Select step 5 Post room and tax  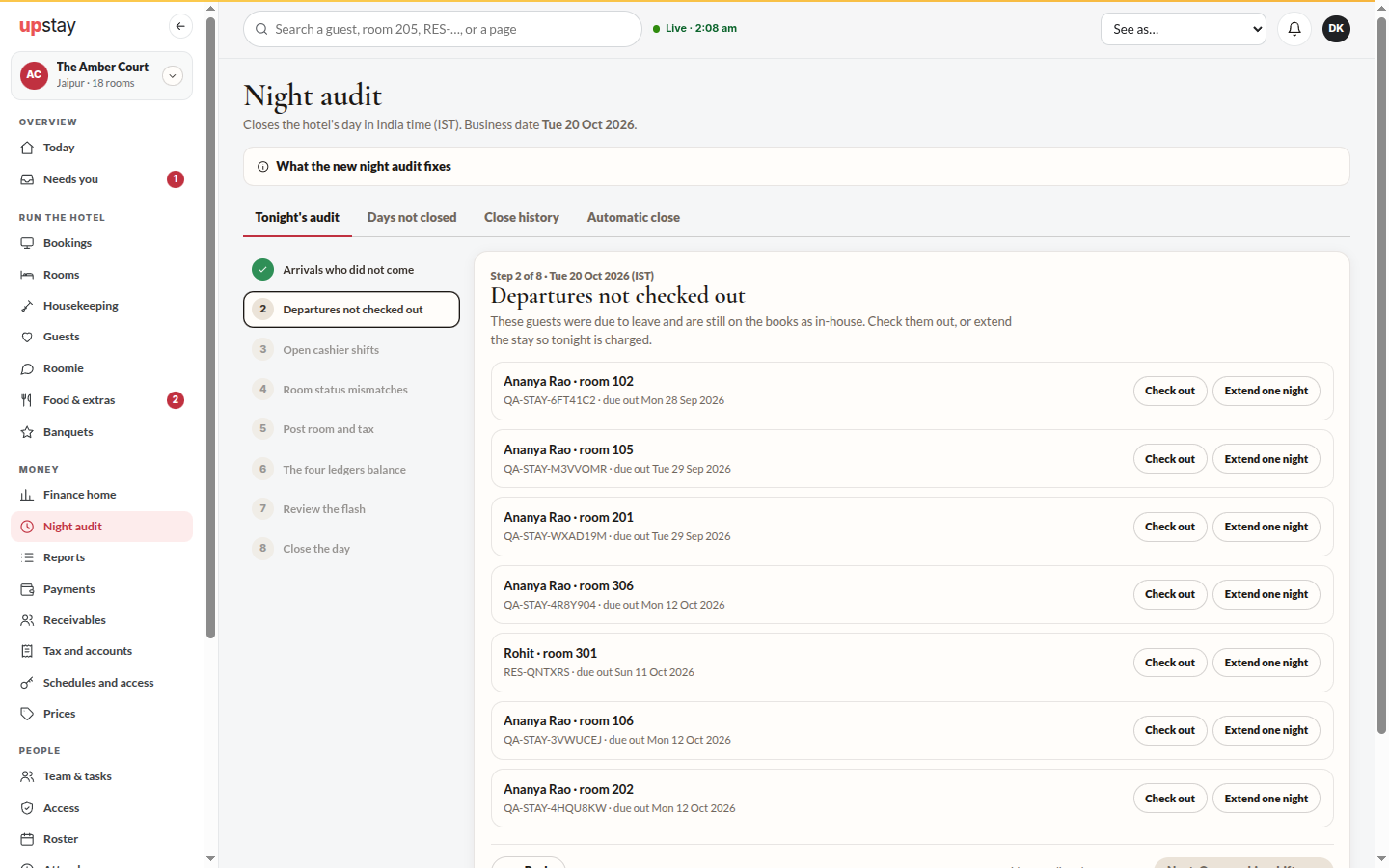coord(351,429)
